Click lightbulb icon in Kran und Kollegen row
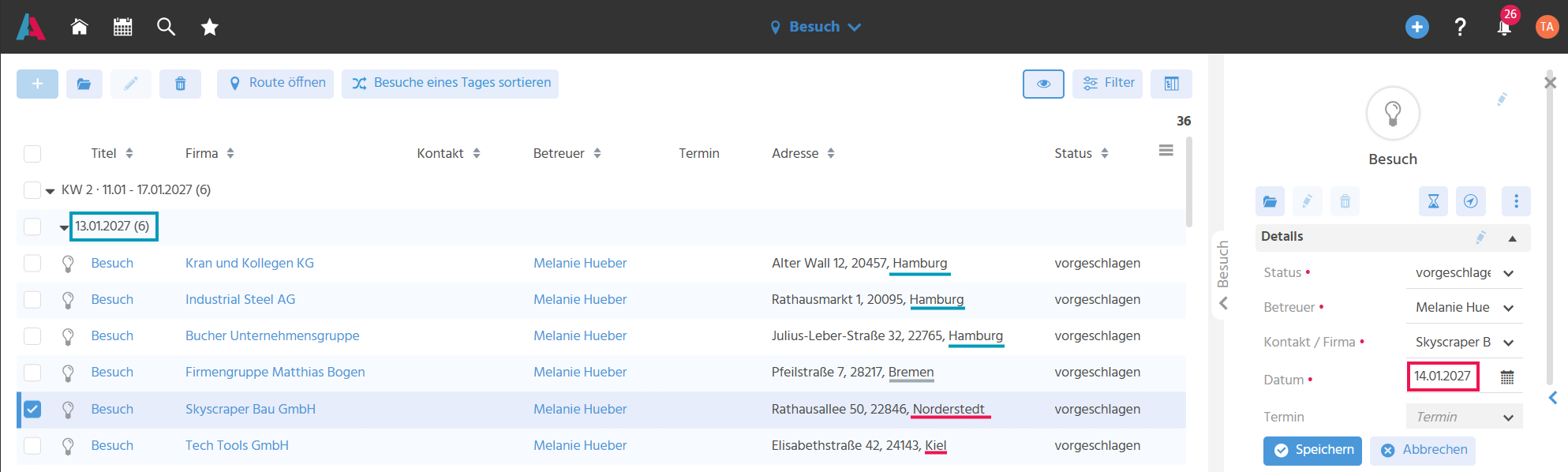This screenshot has height=472, width=1568. click(x=68, y=264)
